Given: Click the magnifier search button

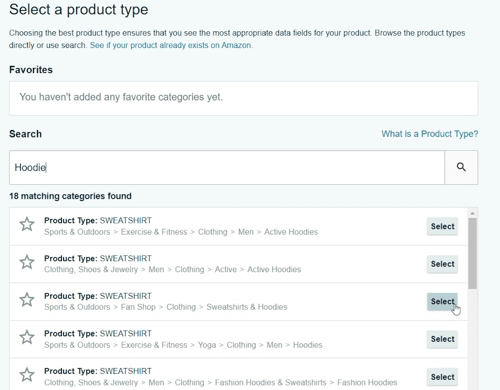Looking at the screenshot, I should pyautogui.click(x=461, y=167).
